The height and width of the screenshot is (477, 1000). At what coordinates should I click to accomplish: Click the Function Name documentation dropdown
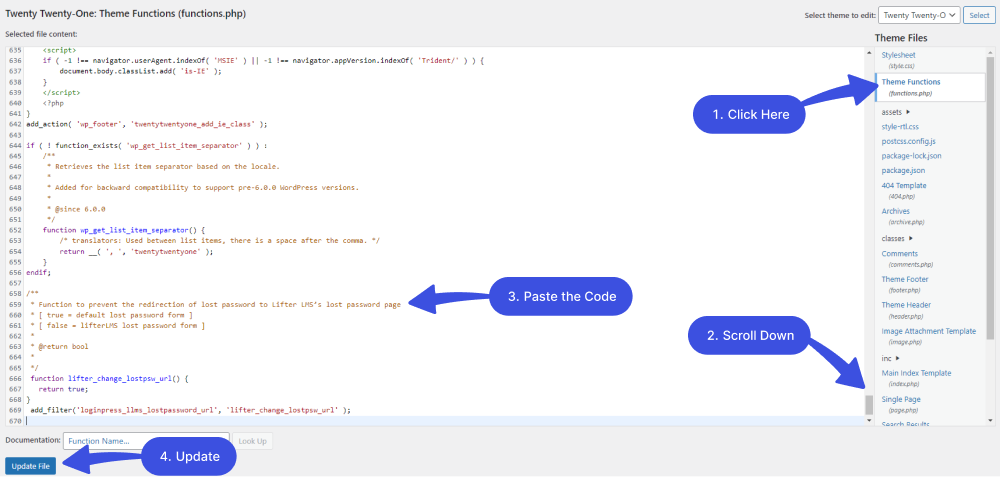pos(146,440)
